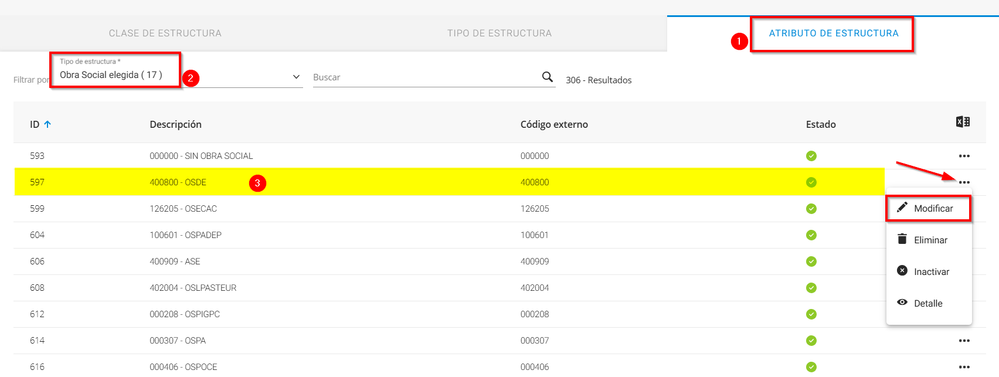Click the Detalle eye icon

pos(902,302)
